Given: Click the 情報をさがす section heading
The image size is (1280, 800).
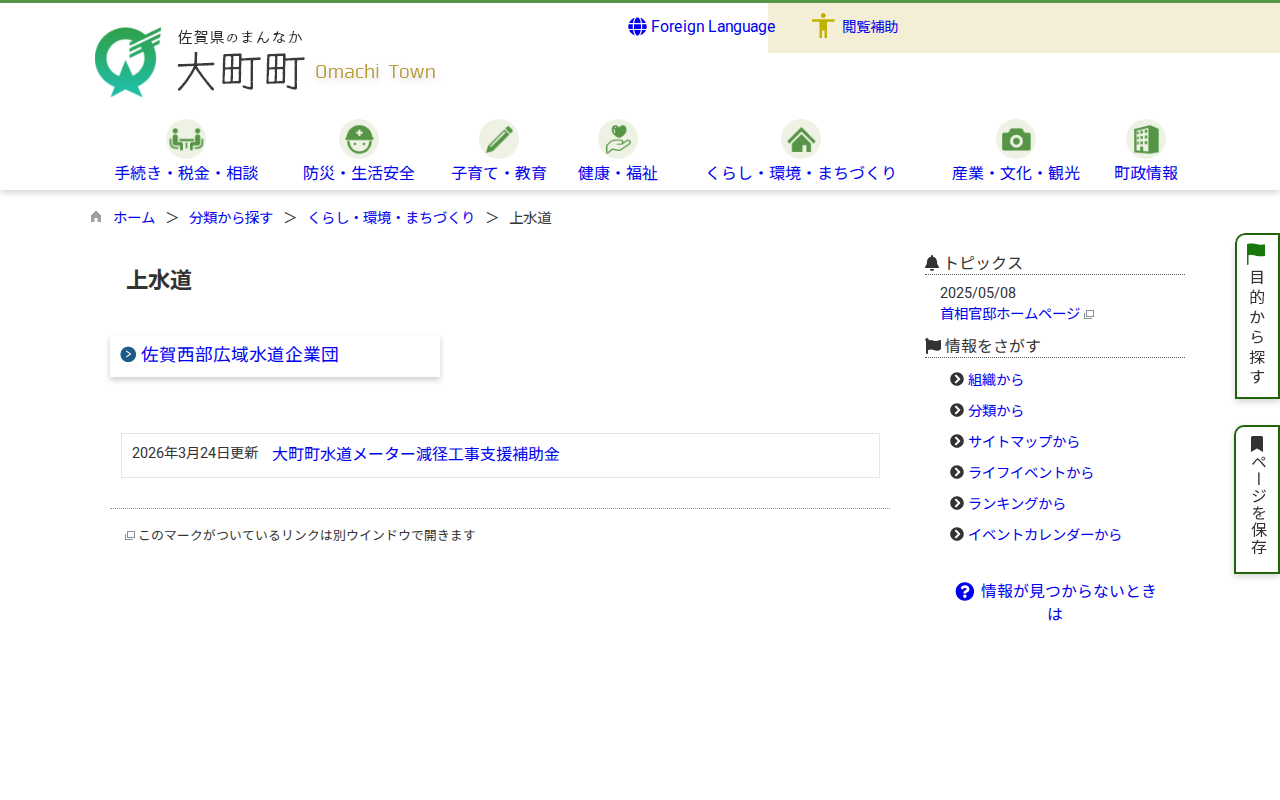Looking at the screenshot, I should click(993, 346).
